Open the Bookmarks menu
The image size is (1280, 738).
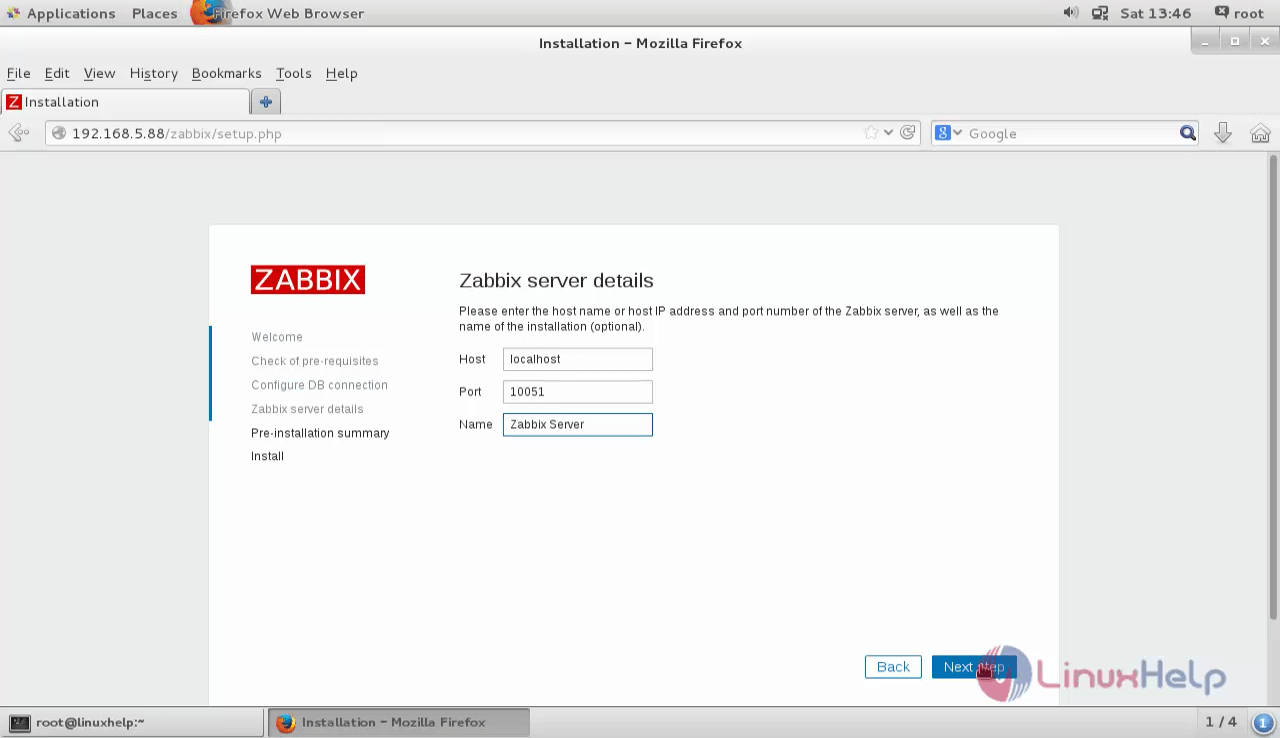226,73
